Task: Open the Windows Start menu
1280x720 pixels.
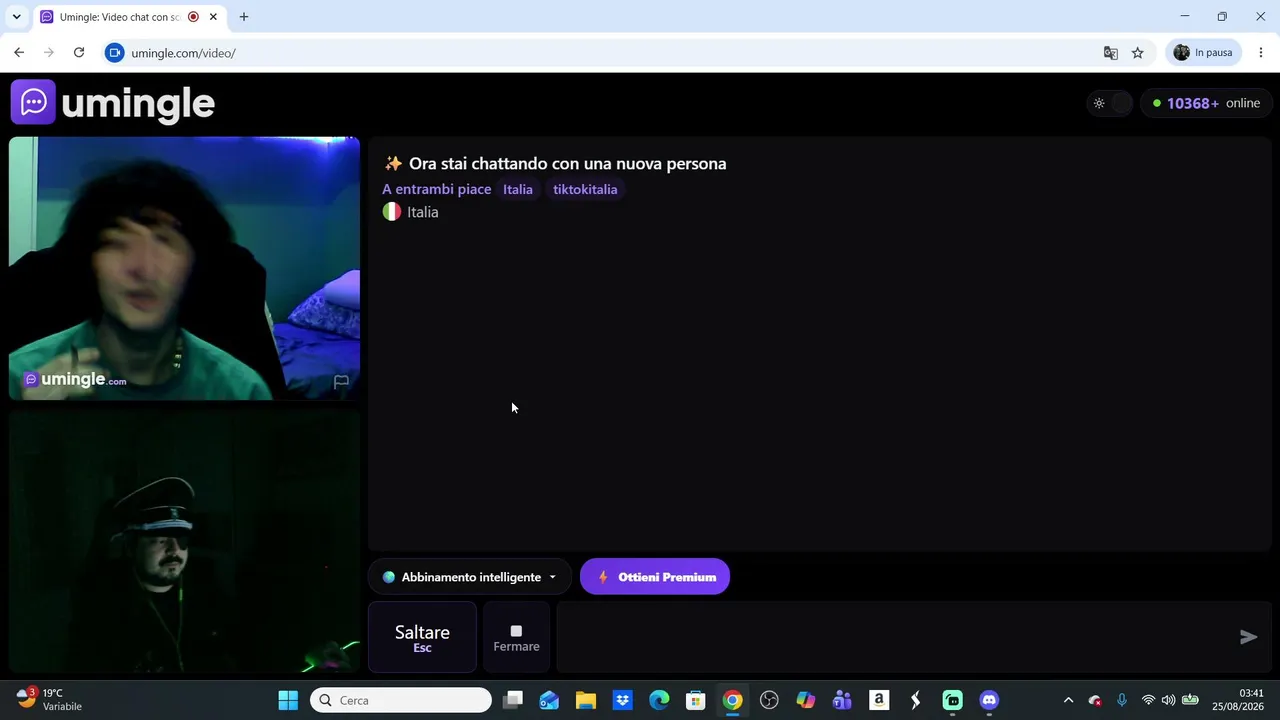Action: [x=288, y=700]
